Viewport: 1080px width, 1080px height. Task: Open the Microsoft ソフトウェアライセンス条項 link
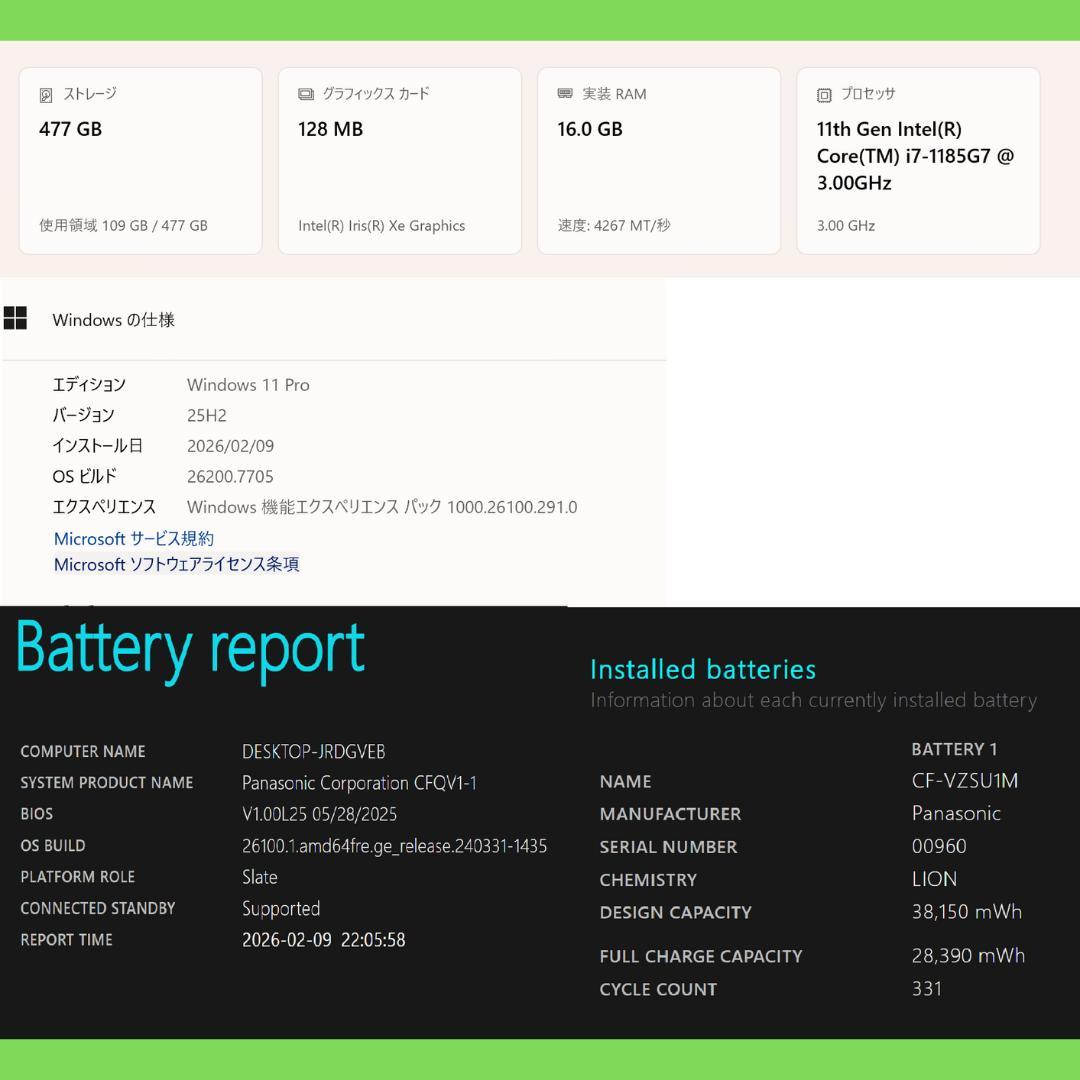176,564
